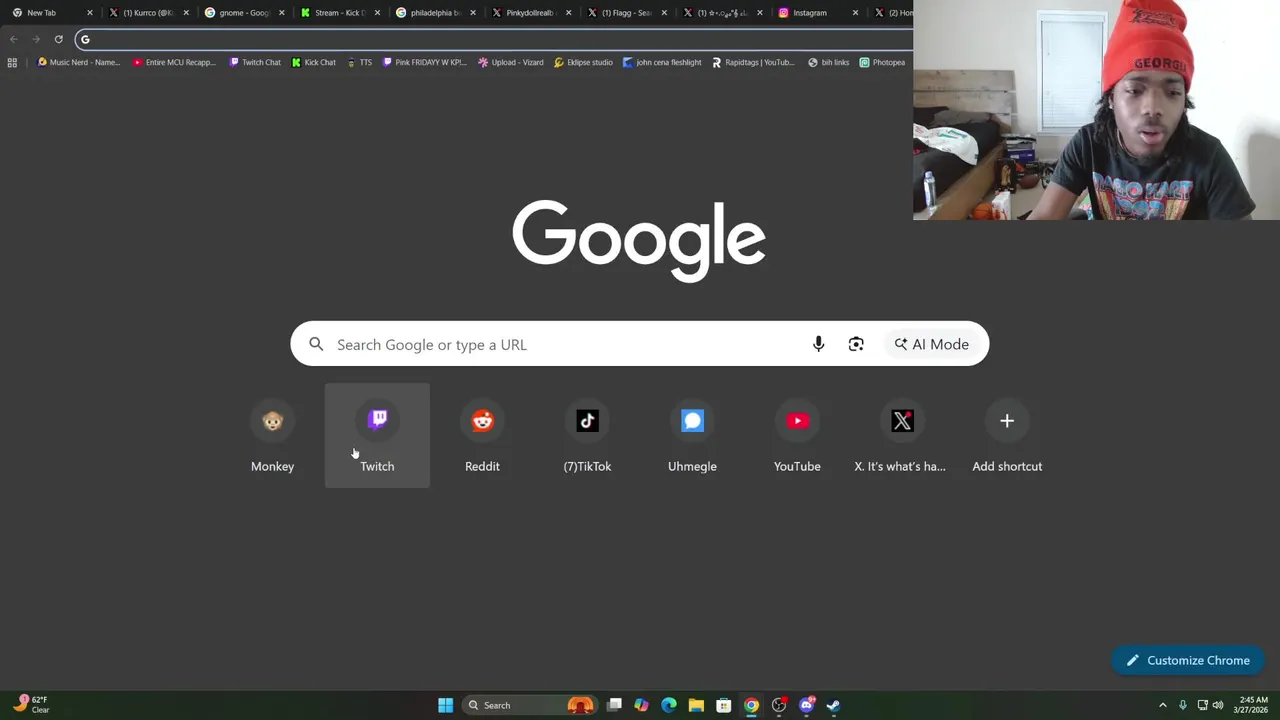Open the X shortcut tile

coord(902,436)
